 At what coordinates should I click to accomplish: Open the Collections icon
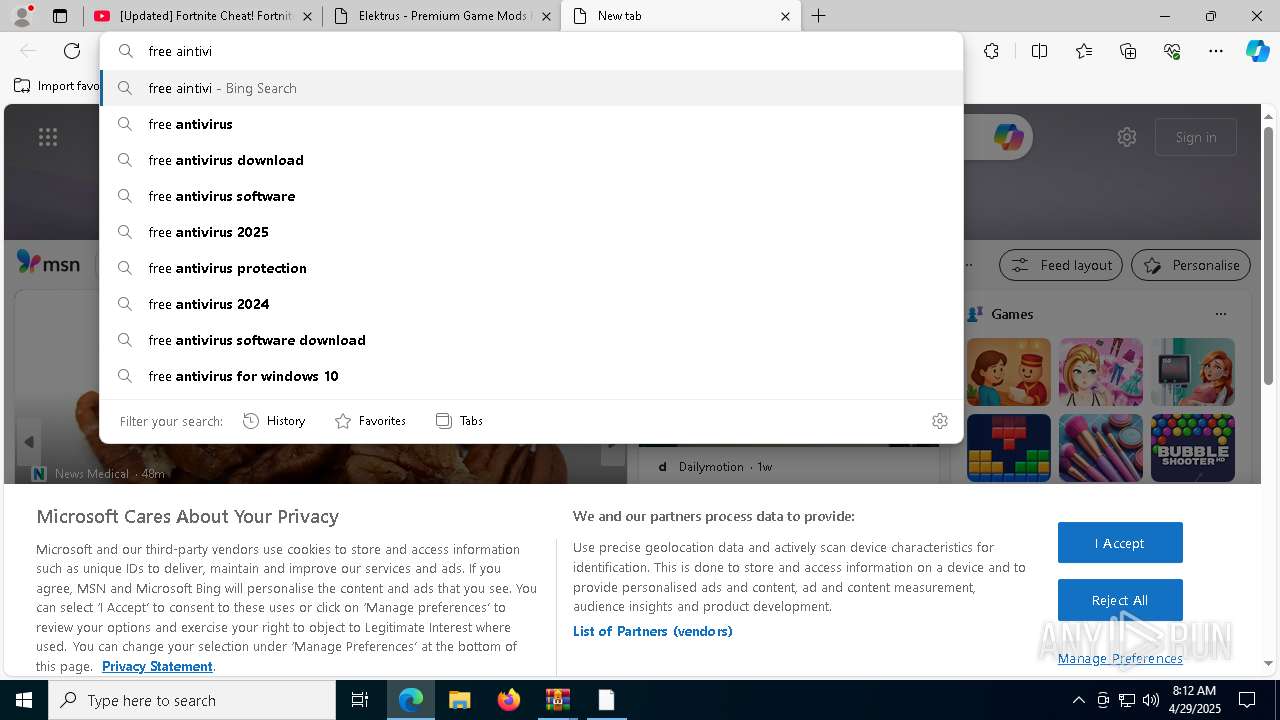coord(1128,51)
